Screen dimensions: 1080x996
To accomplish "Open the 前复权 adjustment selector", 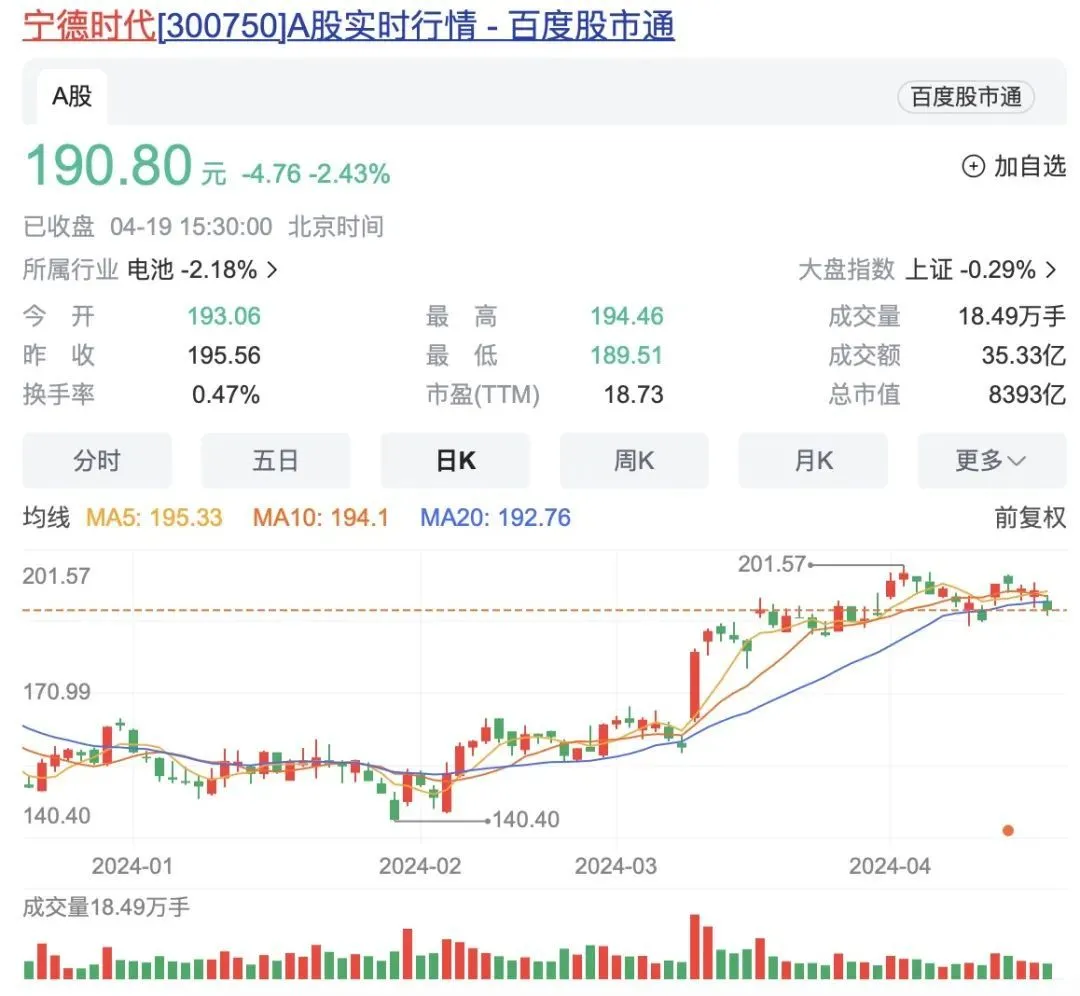I will pyautogui.click(x=1030, y=517).
